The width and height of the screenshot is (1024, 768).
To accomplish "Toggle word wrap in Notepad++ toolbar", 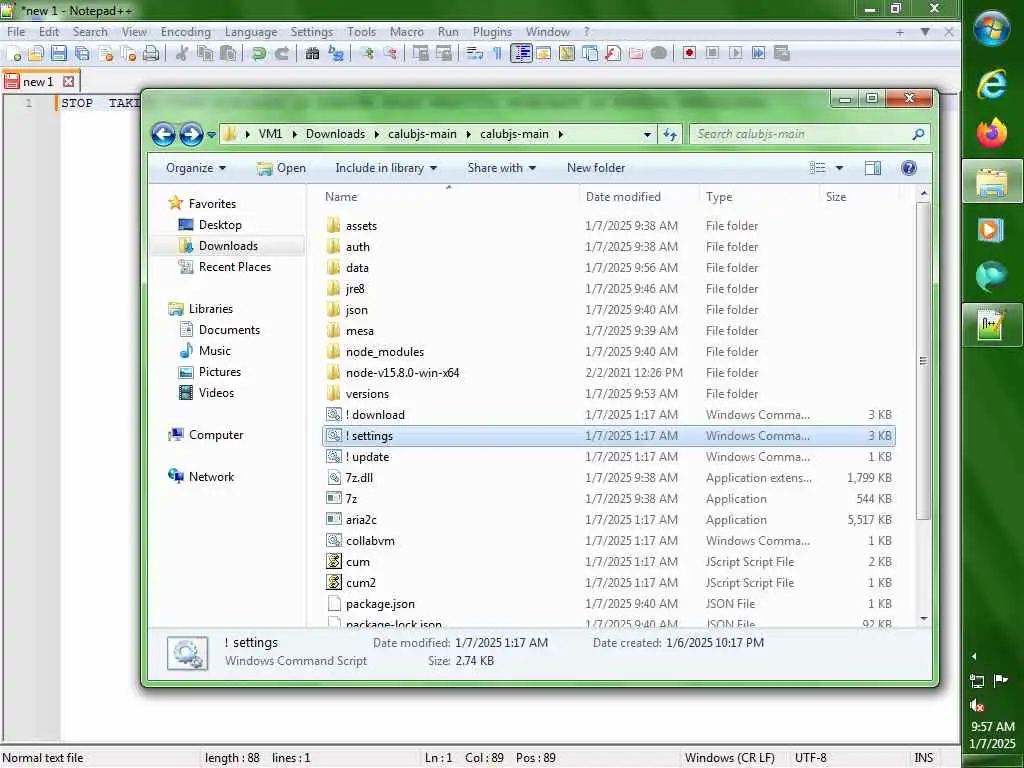I will pyautogui.click(x=475, y=54).
